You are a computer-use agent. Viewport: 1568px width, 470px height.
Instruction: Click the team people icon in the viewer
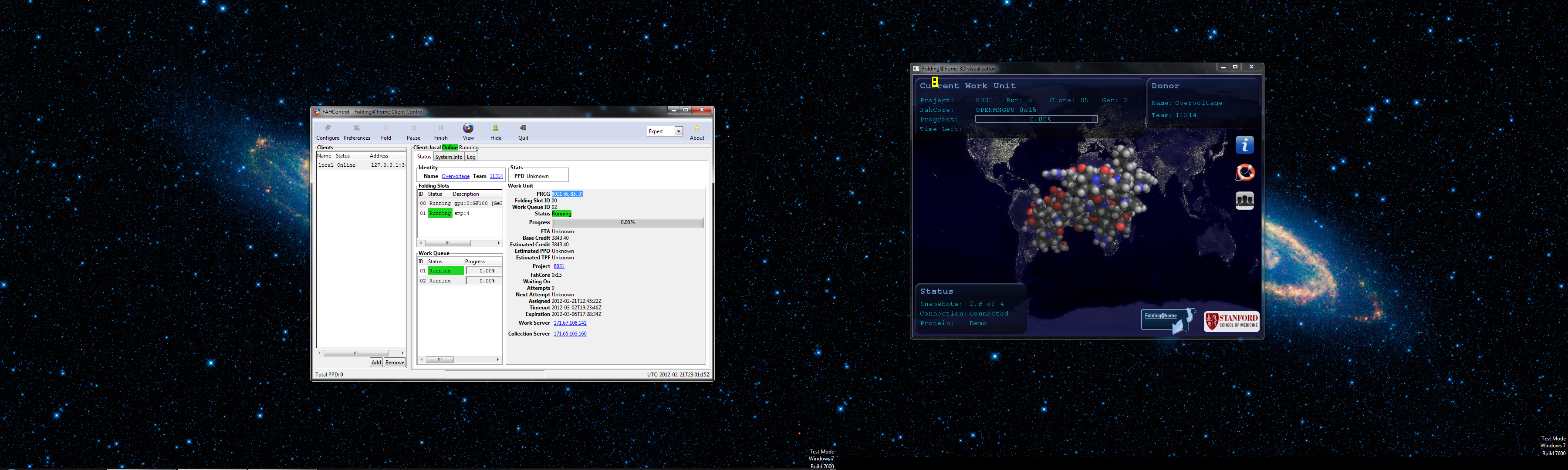tap(1245, 200)
